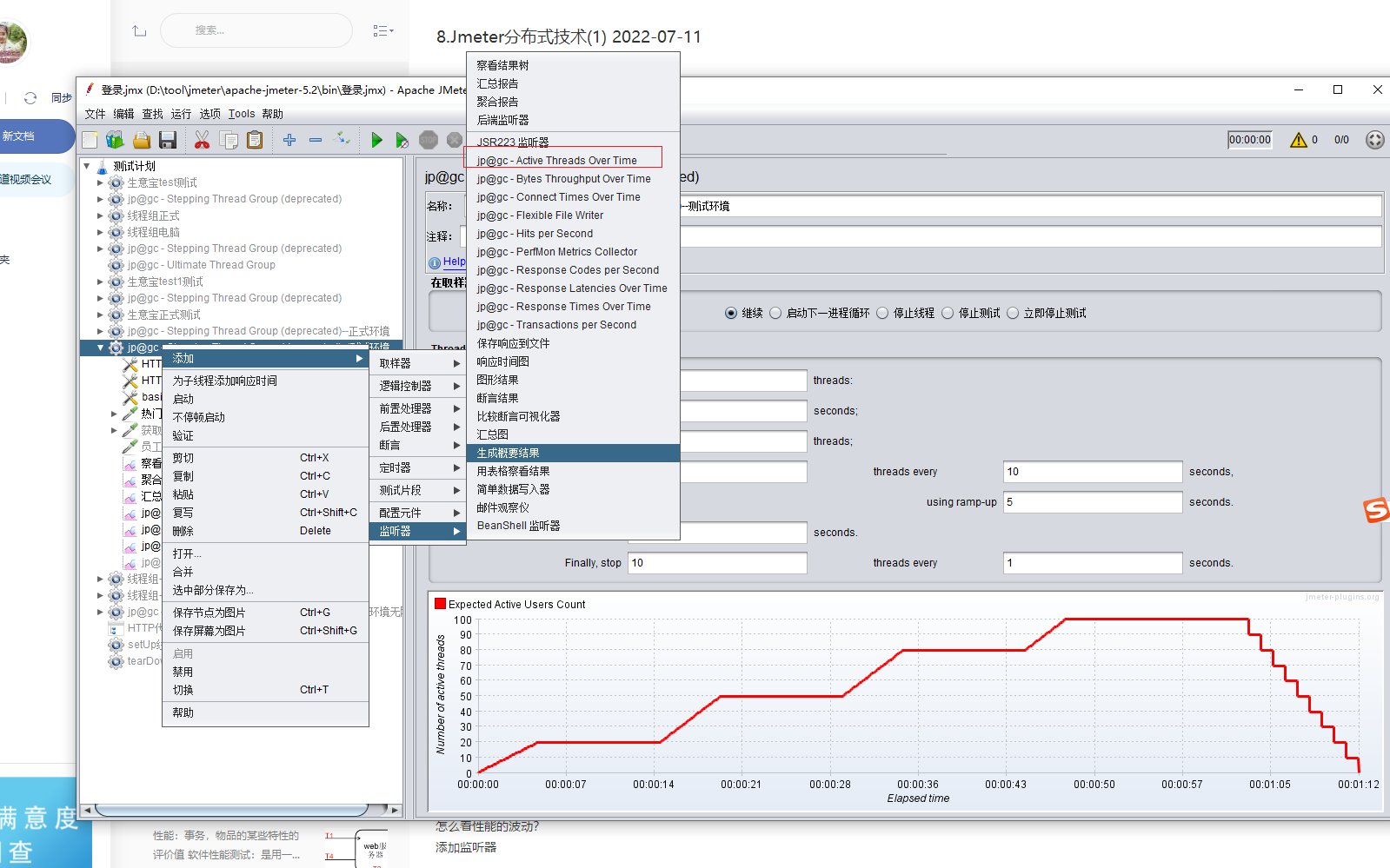Click the blue Help info icon
The width and height of the screenshot is (1390, 868).
click(x=435, y=262)
